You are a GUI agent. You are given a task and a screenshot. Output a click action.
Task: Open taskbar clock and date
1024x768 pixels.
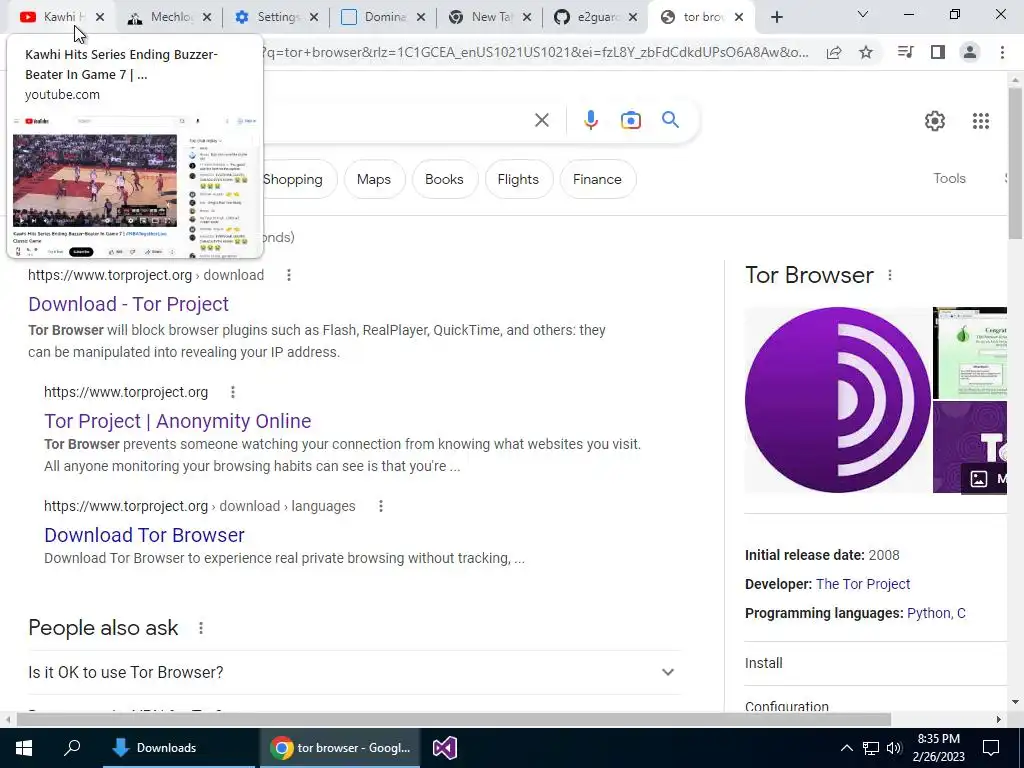click(938, 748)
